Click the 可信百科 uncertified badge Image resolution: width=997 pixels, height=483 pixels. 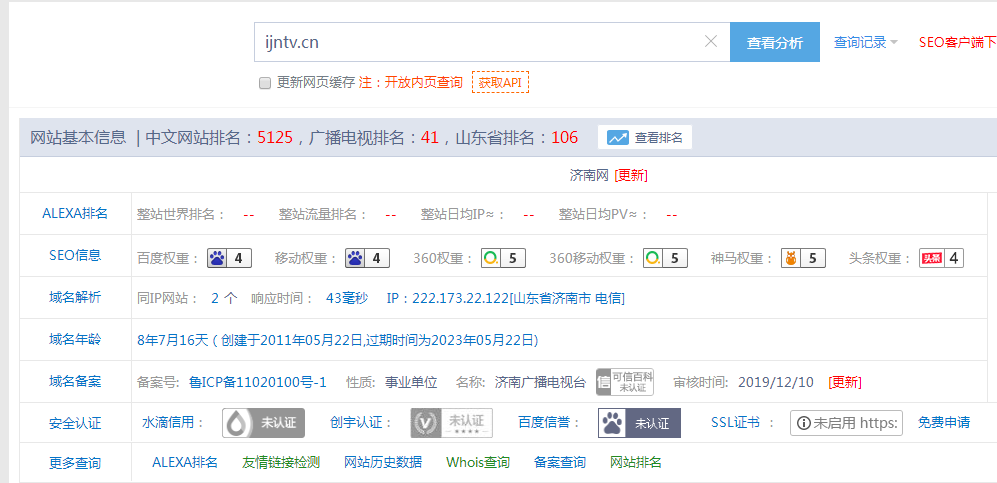(624, 382)
